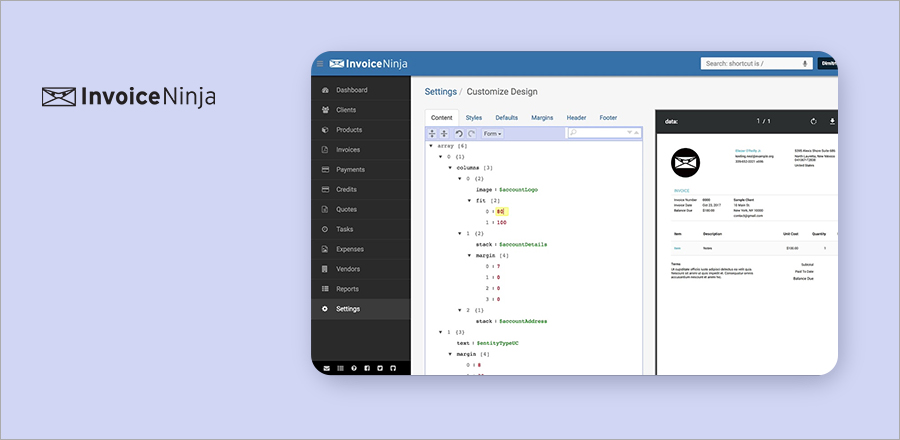
Task: Click the Payments card icon
Action: [x=325, y=170]
